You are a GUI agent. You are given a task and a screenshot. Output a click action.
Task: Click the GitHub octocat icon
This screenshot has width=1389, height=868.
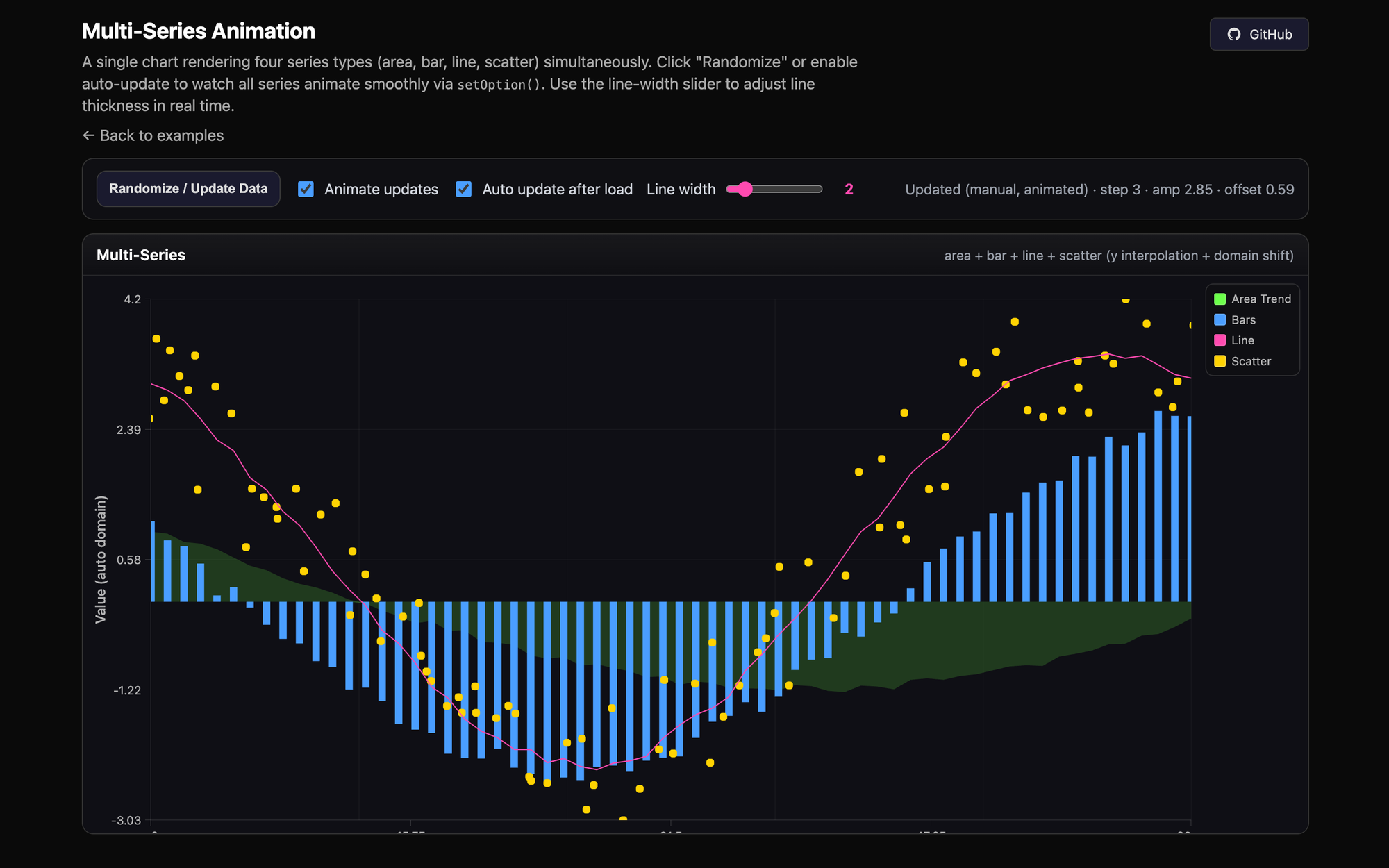tap(1234, 34)
